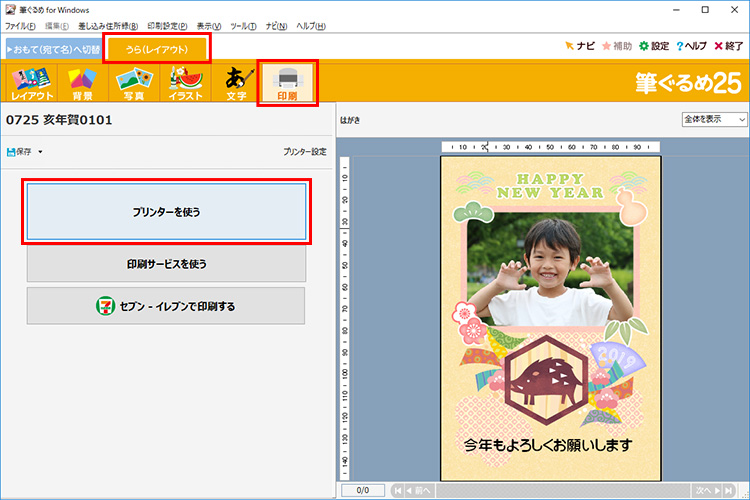Expand the 全体を表示 zoom dropdown

[714, 119]
